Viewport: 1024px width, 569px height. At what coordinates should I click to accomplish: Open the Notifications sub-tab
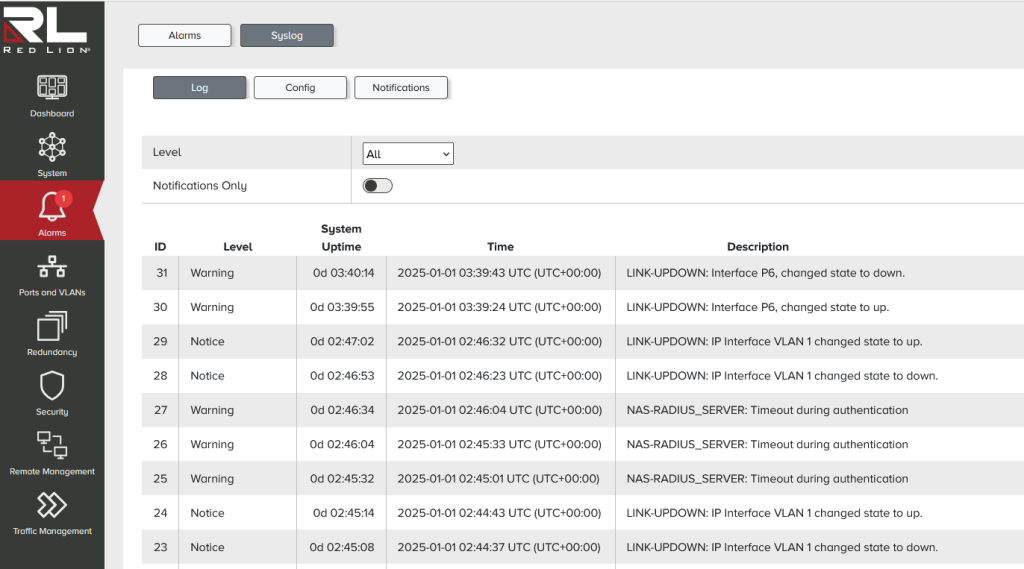401,88
